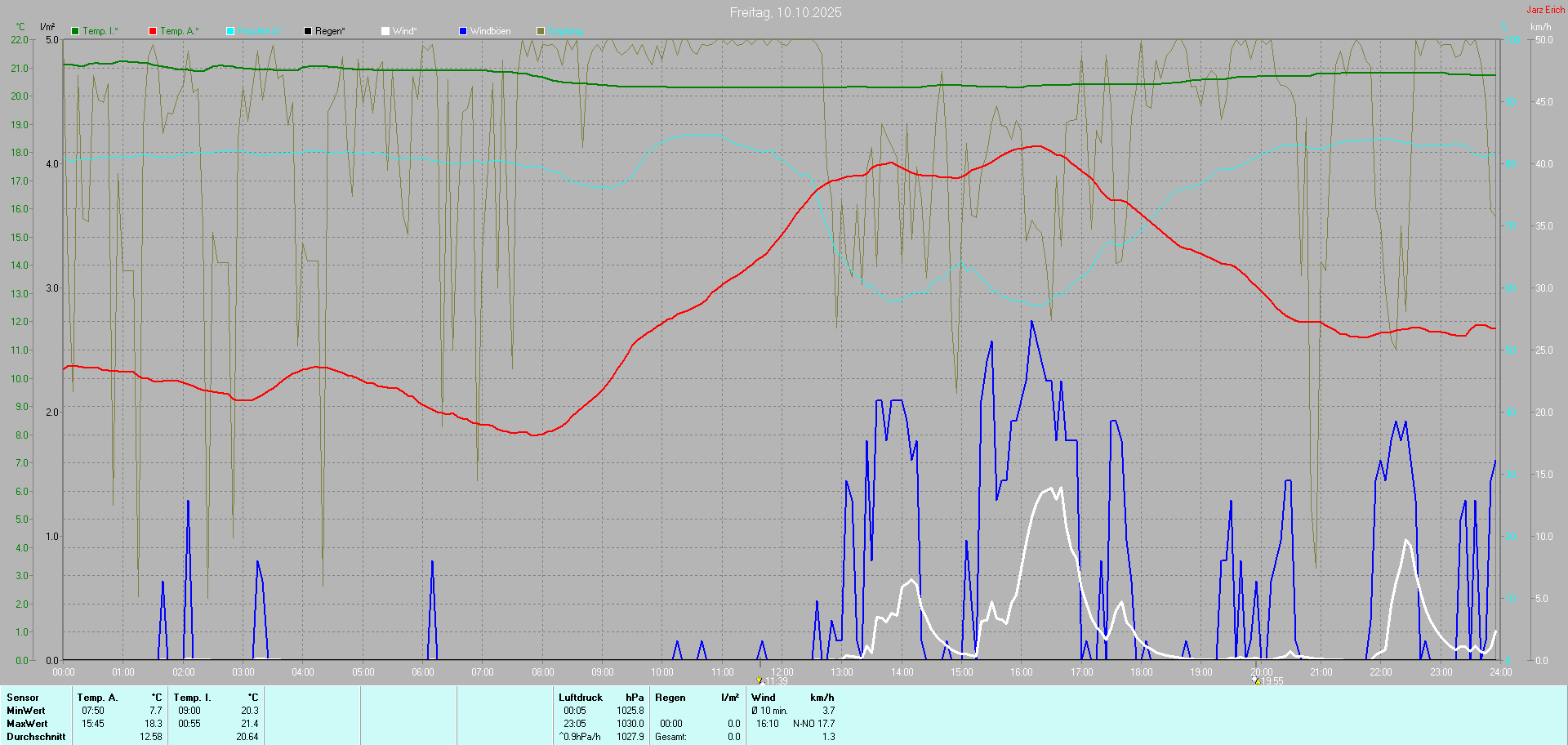The image size is (1568, 745).
Task: Click the black Regen legend swatch
Action: pyautogui.click(x=308, y=31)
